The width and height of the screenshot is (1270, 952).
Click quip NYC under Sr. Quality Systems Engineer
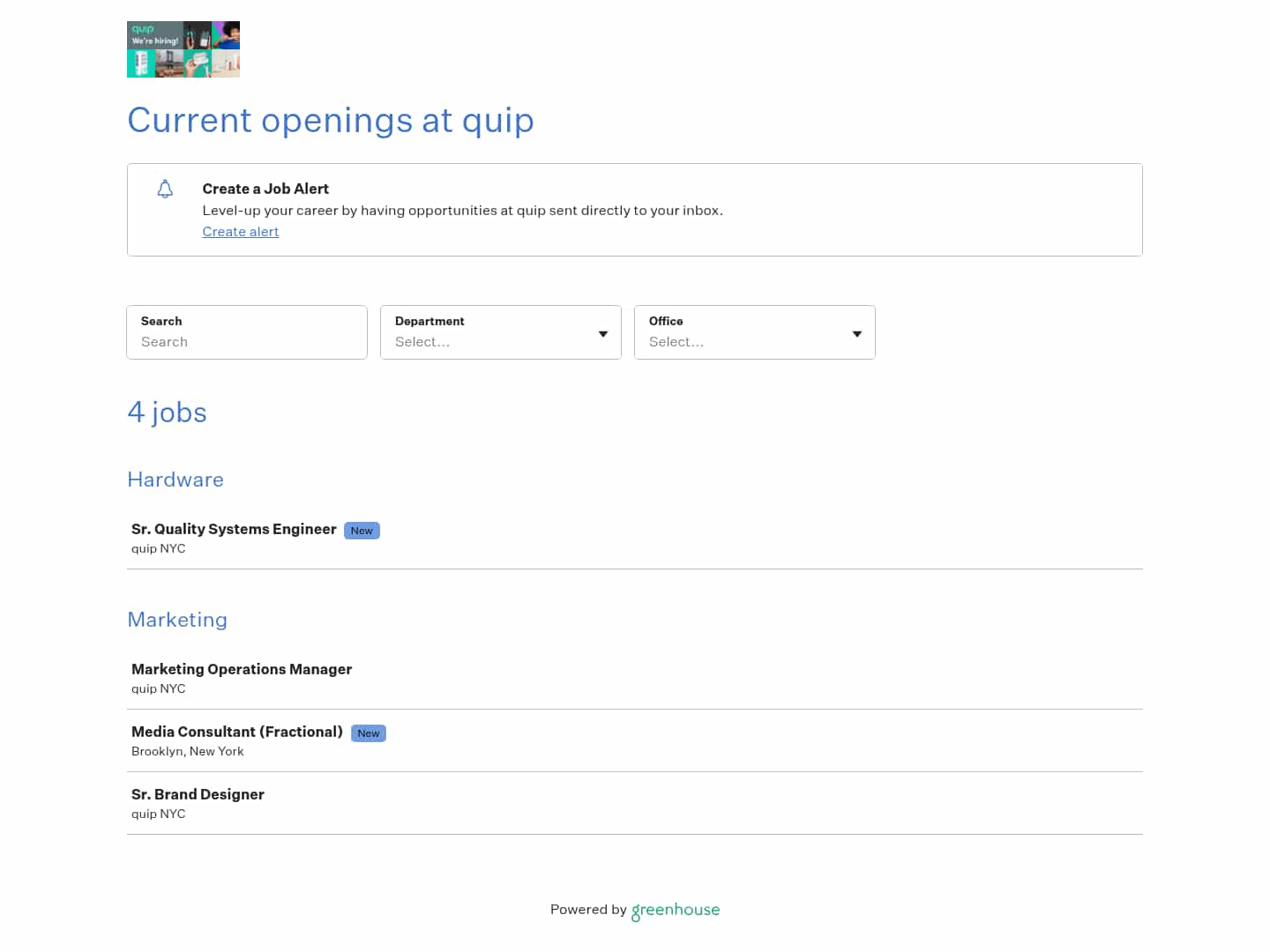point(159,548)
